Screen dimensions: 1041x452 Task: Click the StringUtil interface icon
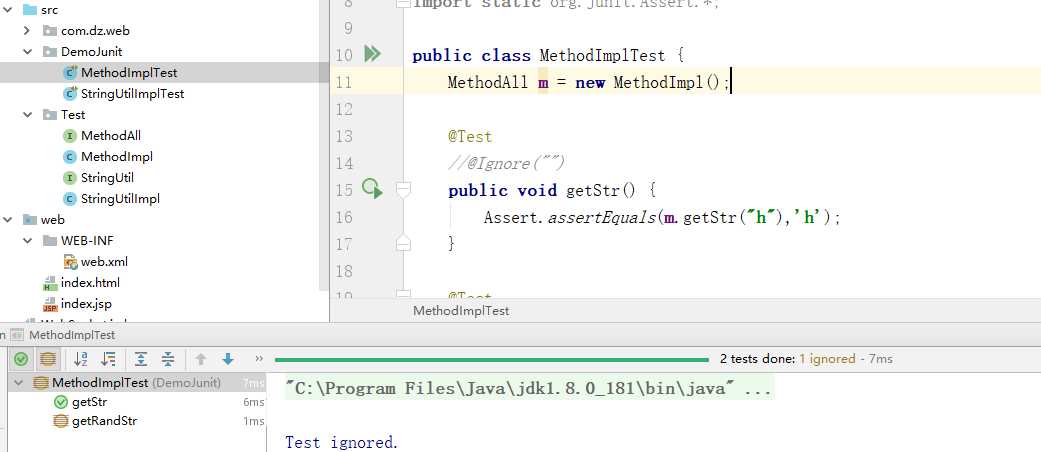70,178
